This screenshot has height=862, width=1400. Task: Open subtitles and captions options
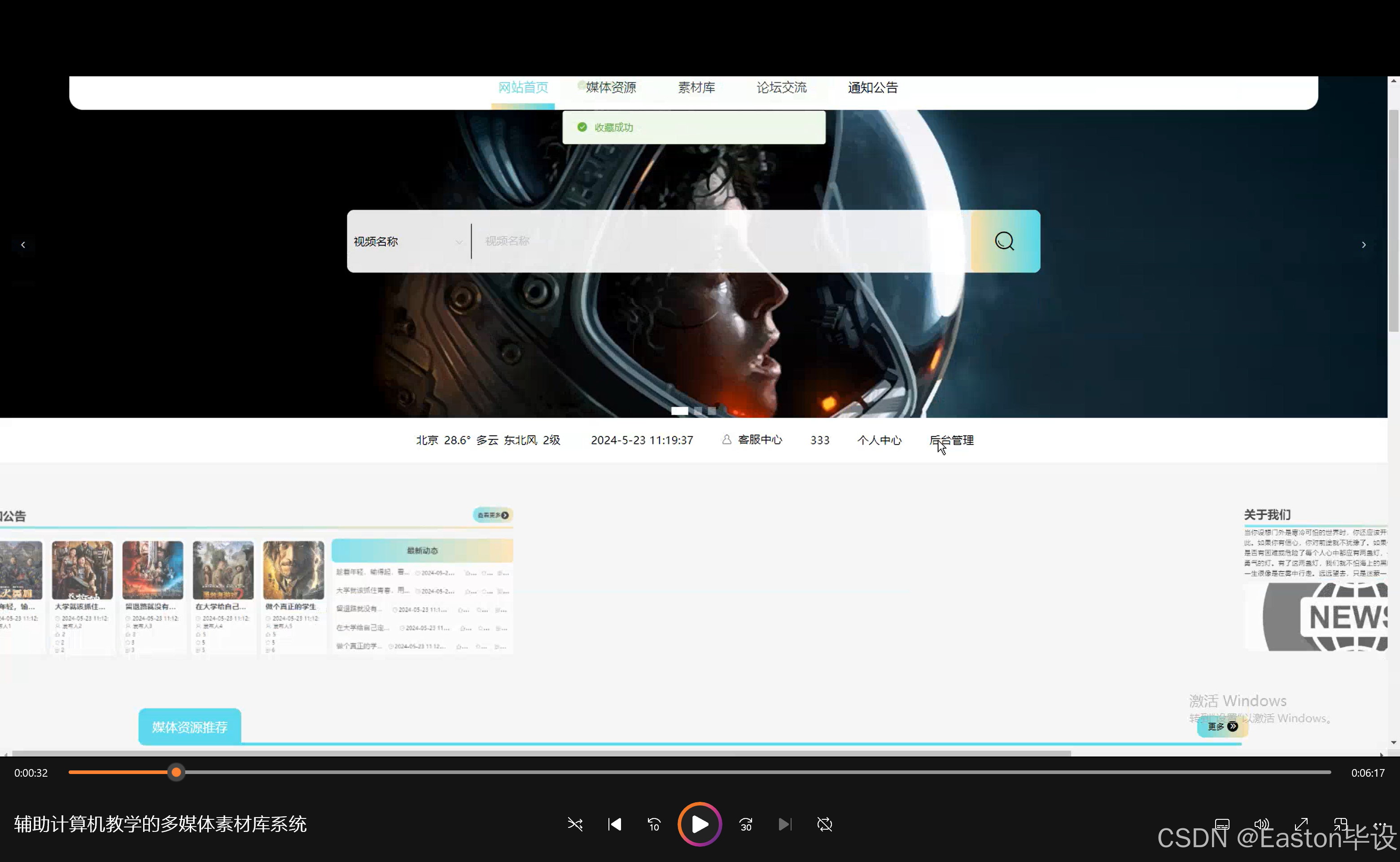pos(1222,824)
